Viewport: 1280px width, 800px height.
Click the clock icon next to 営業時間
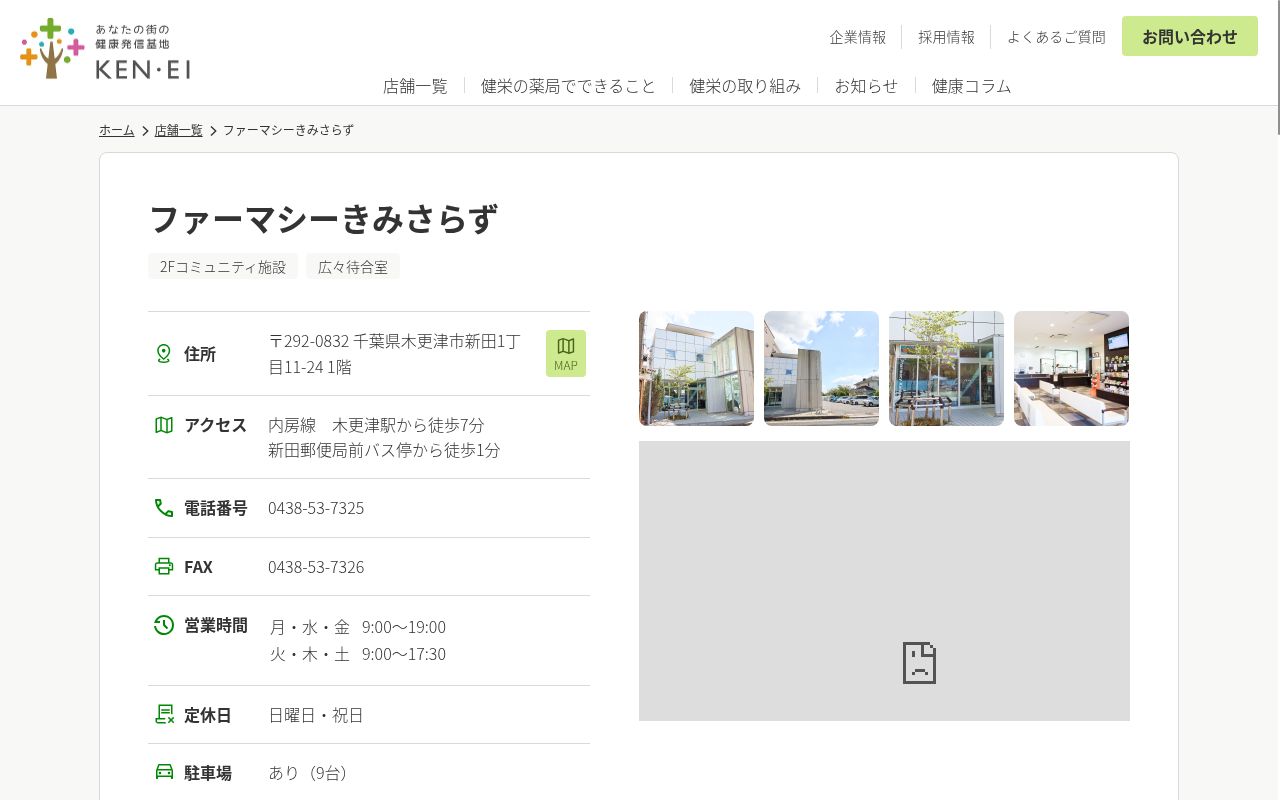coord(164,625)
